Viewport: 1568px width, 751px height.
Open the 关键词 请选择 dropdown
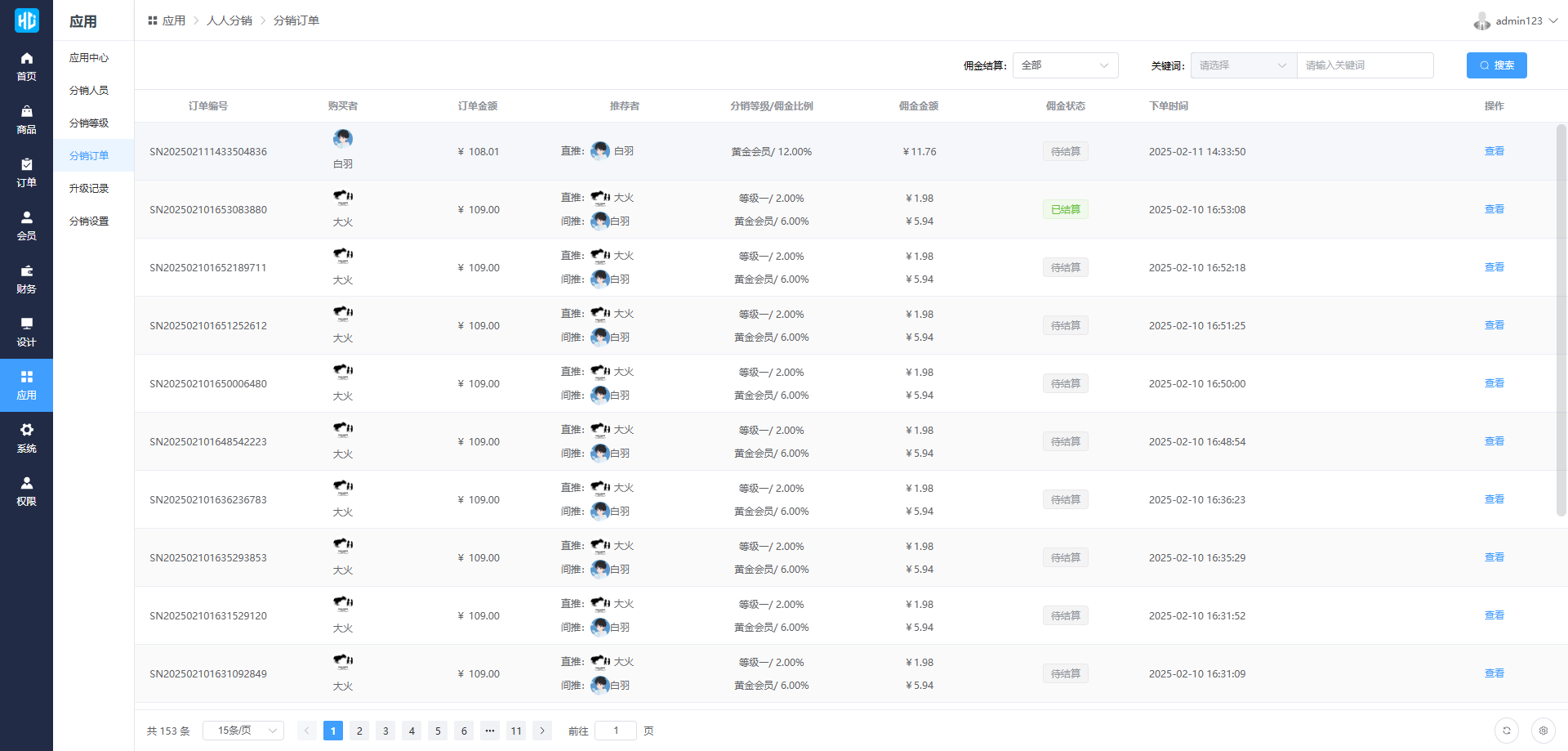click(1243, 65)
